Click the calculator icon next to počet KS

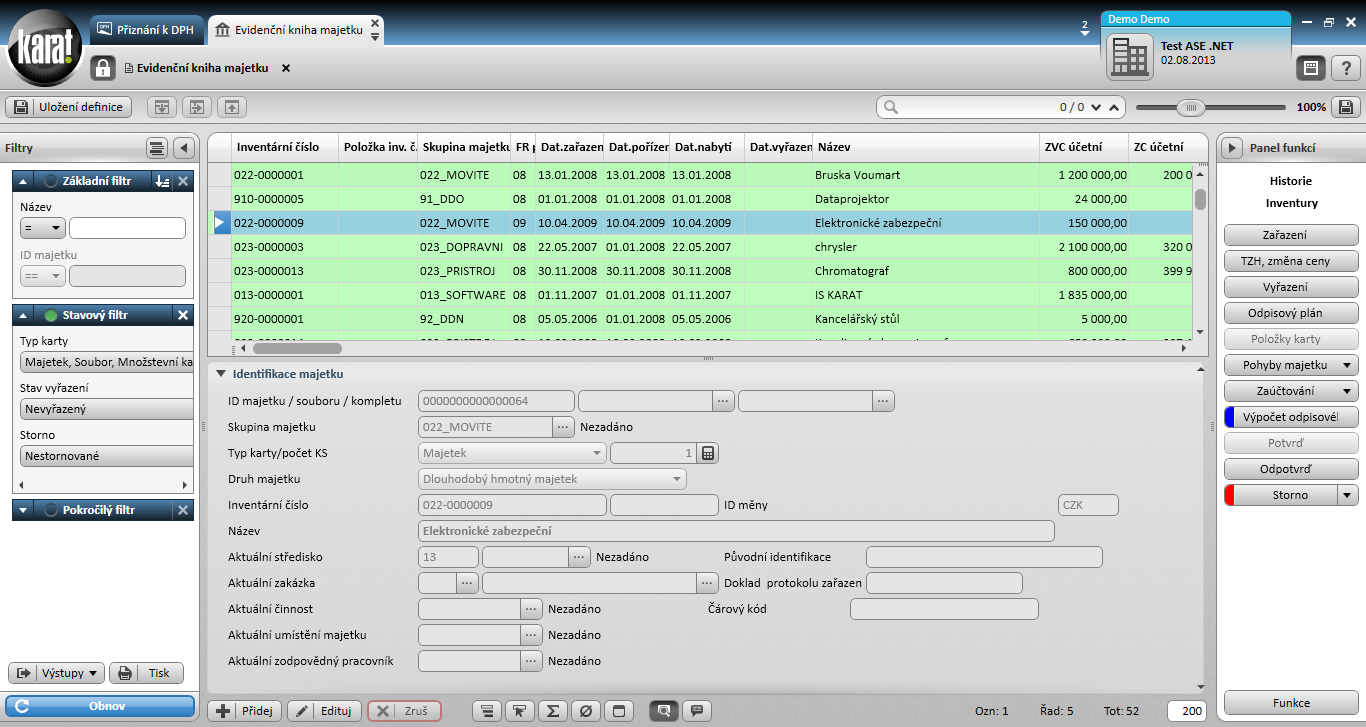(x=708, y=453)
